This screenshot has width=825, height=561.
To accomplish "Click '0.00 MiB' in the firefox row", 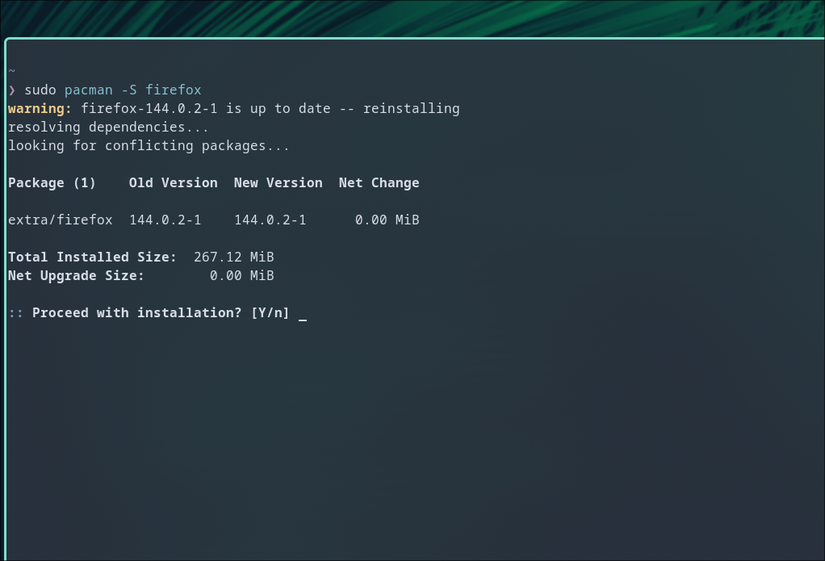I will coord(387,220).
